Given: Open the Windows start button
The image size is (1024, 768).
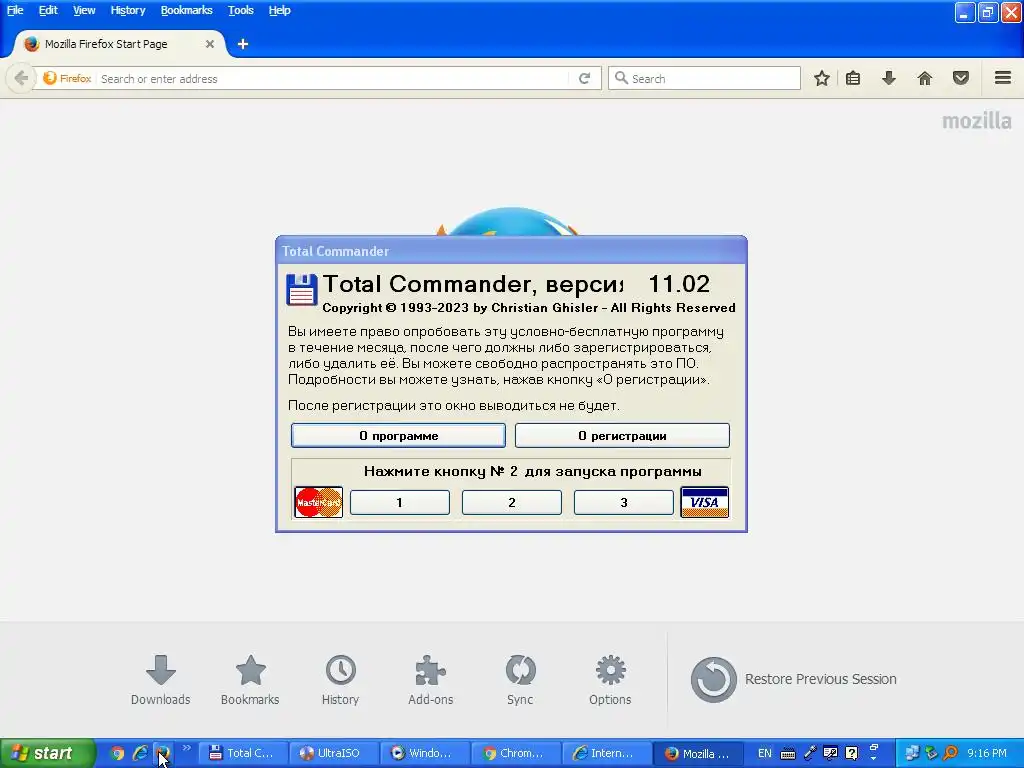Looking at the screenshot, I should coord(48,753).
